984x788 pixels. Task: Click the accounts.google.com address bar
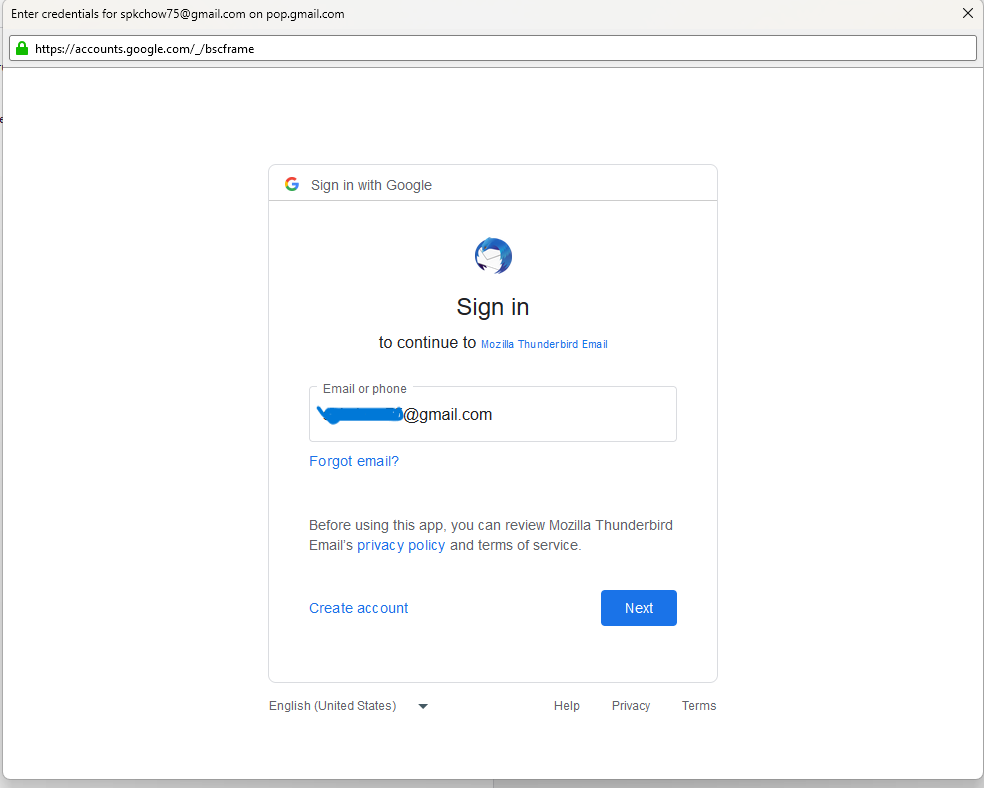[493, 48]
